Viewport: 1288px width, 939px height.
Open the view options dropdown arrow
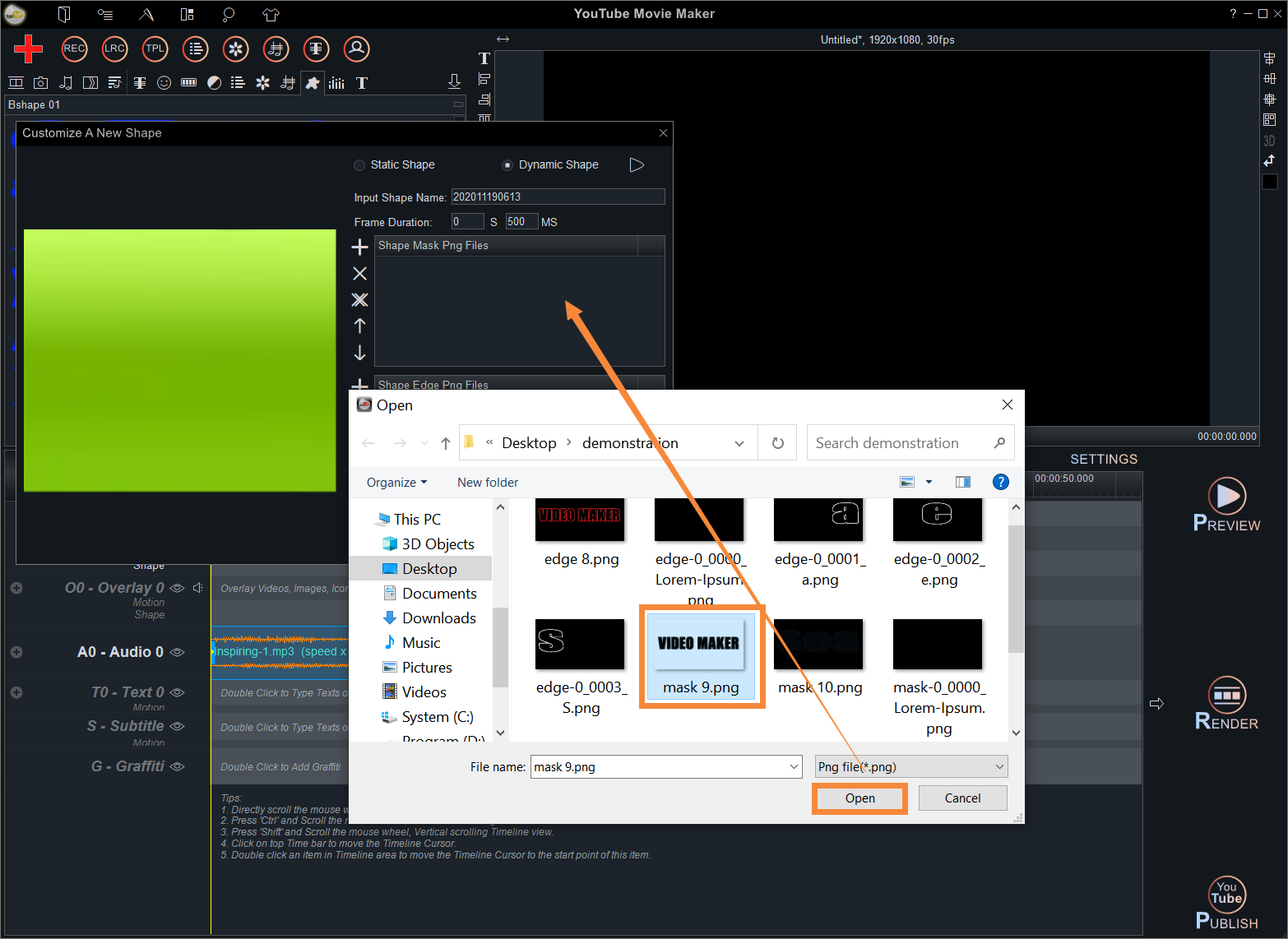(x=929, y=482)
